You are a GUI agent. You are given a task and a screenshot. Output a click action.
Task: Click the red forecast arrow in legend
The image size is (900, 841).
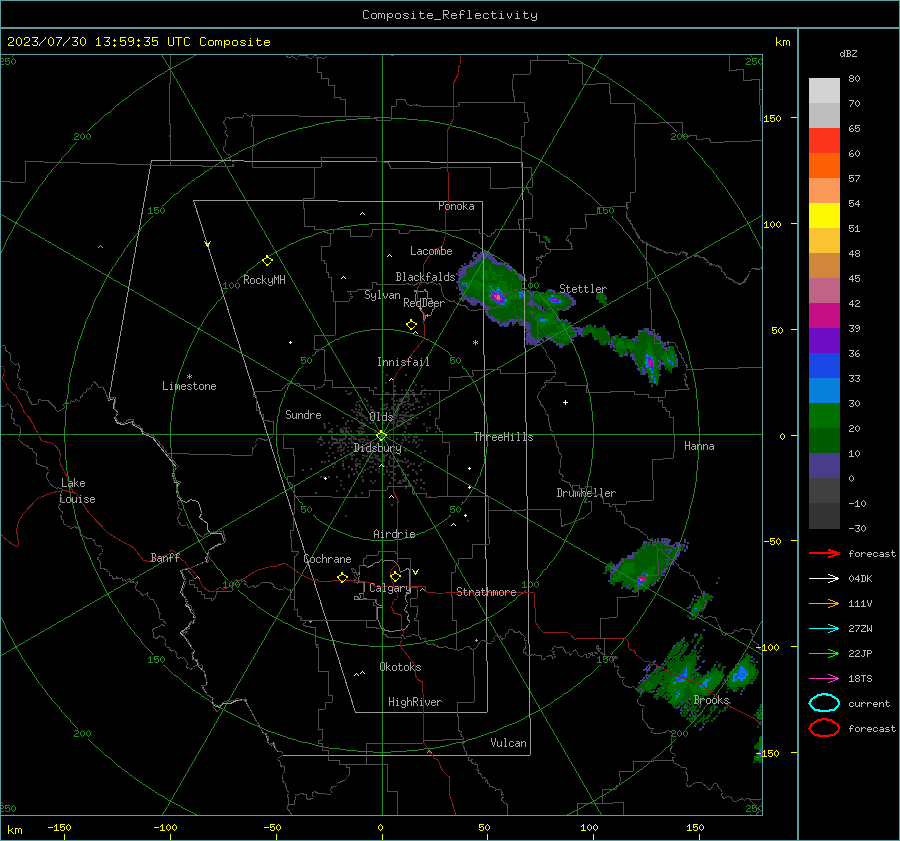824,553
